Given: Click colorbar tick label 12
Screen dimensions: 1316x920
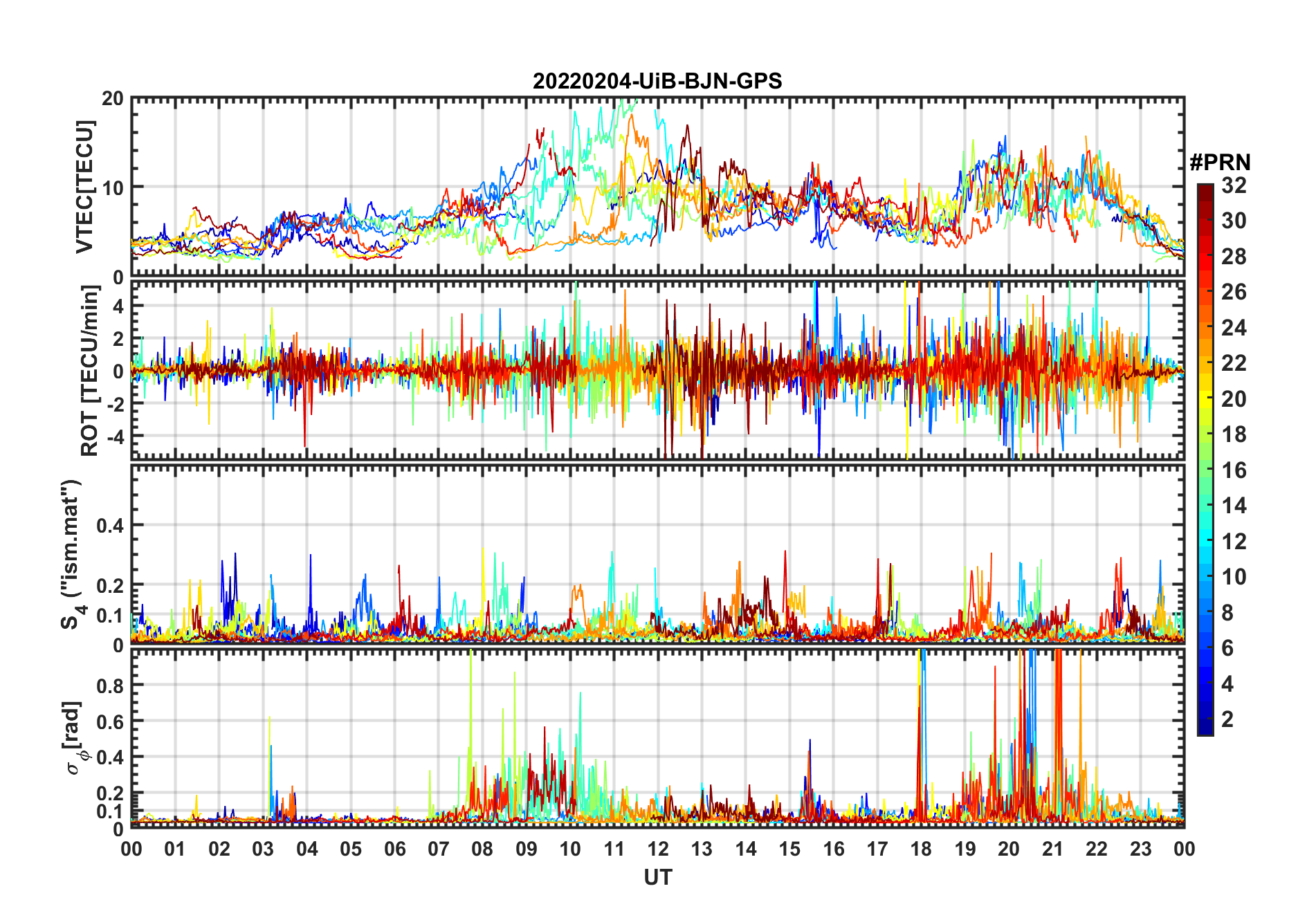Looking at the screenshot, I should click(1234, 541).
